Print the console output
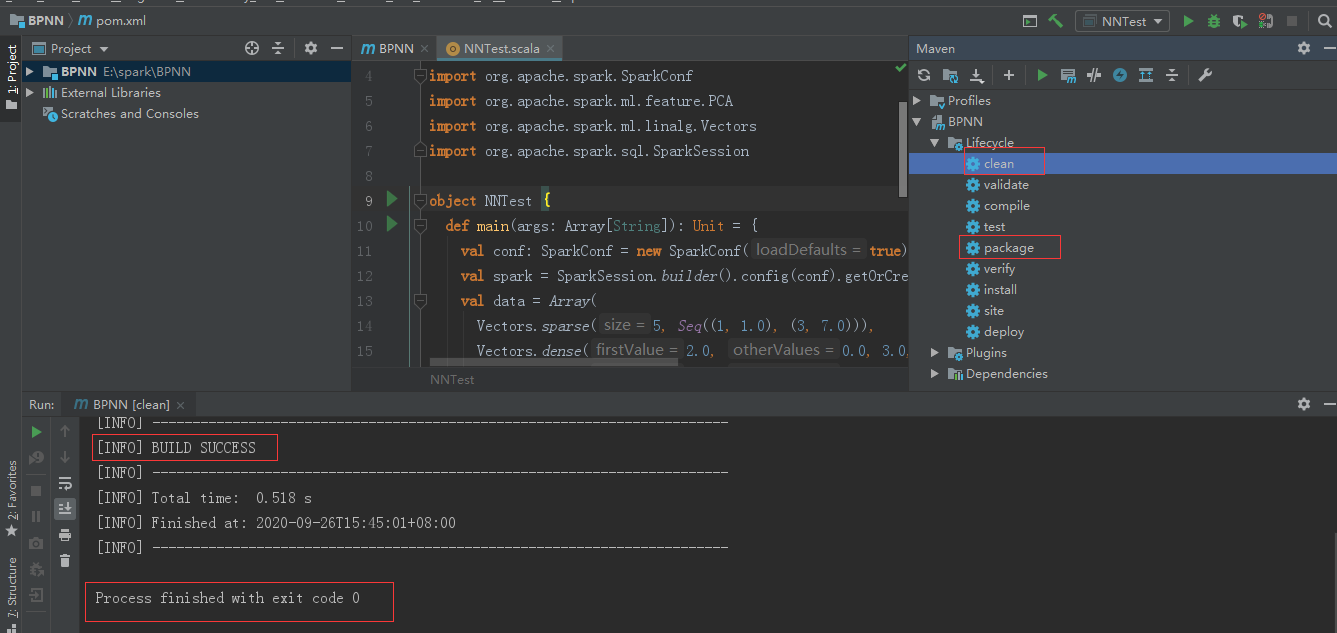The height and width of the screenshot is (633, 1337). 66,535
